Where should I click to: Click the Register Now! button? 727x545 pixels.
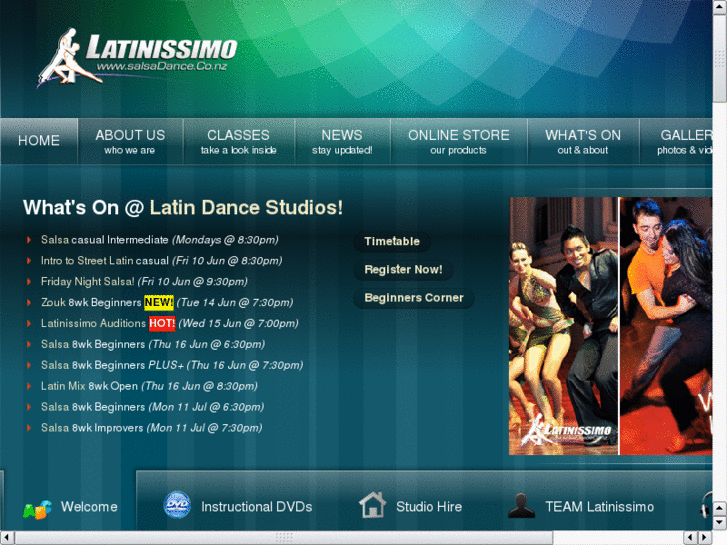click(403, 270)
